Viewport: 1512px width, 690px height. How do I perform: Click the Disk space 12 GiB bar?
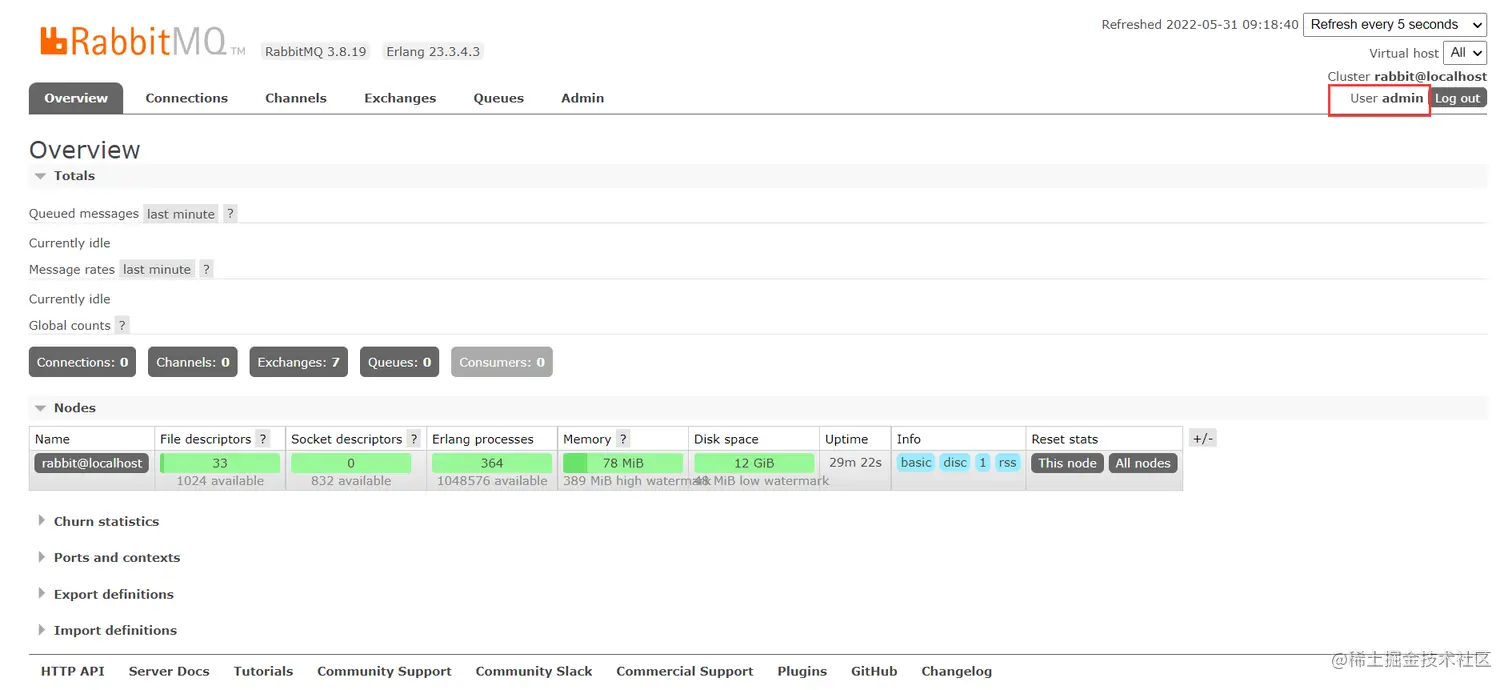point(754,463)
